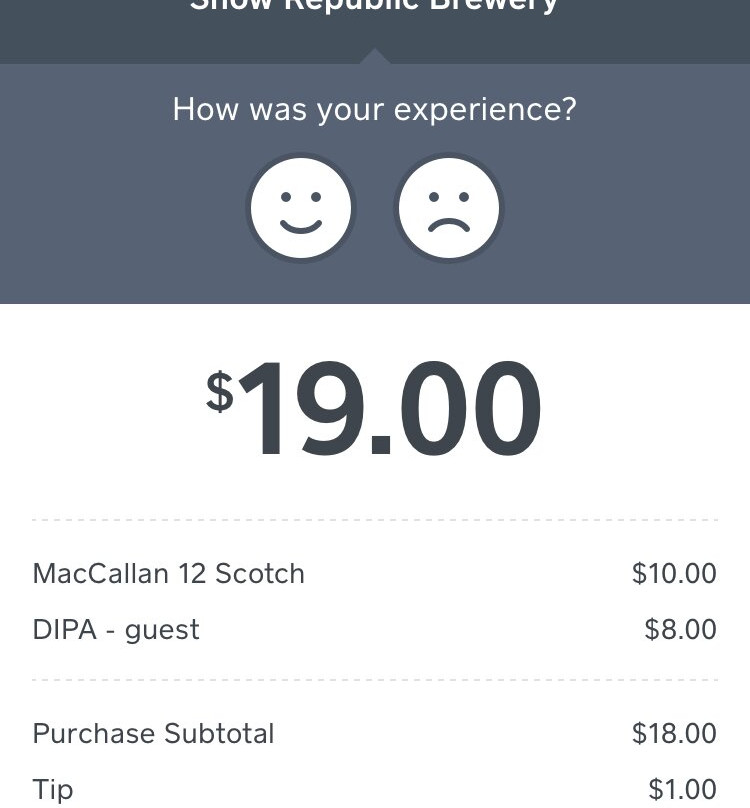
Task: Click the feedback panel left of the smiley
Action: (120, 208)
